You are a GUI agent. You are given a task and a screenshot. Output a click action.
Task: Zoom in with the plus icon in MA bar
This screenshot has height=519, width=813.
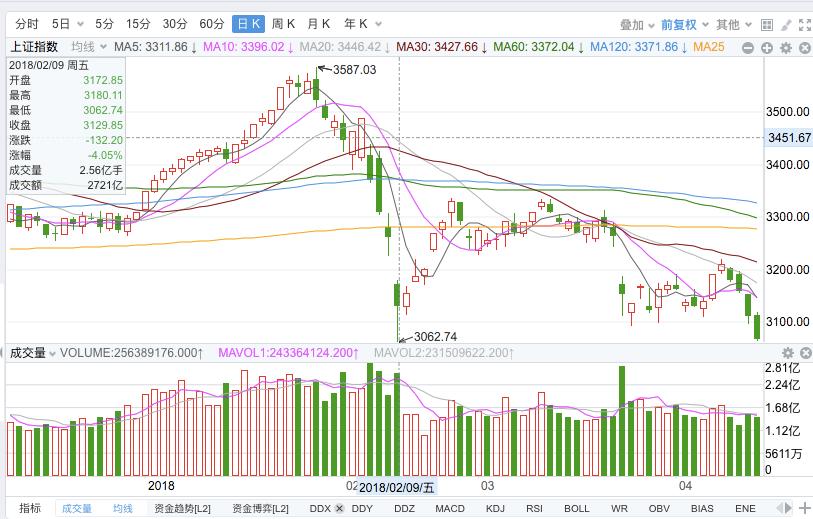(x=767, y=48)
